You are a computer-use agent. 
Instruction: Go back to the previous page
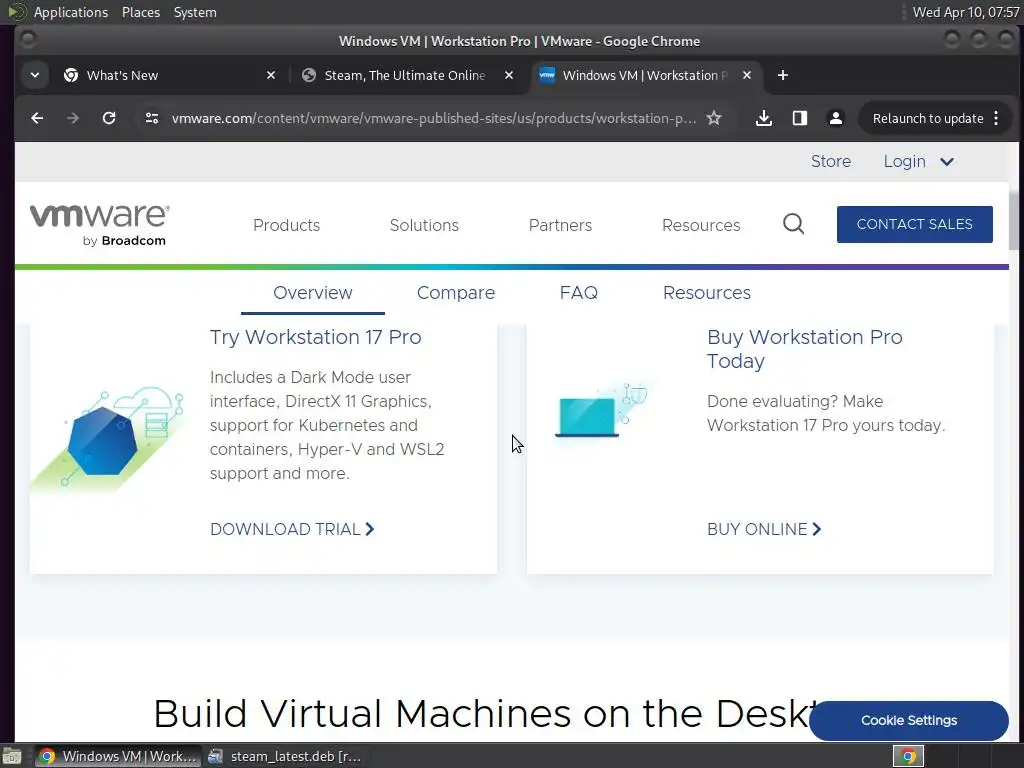[x=37, y=118]
